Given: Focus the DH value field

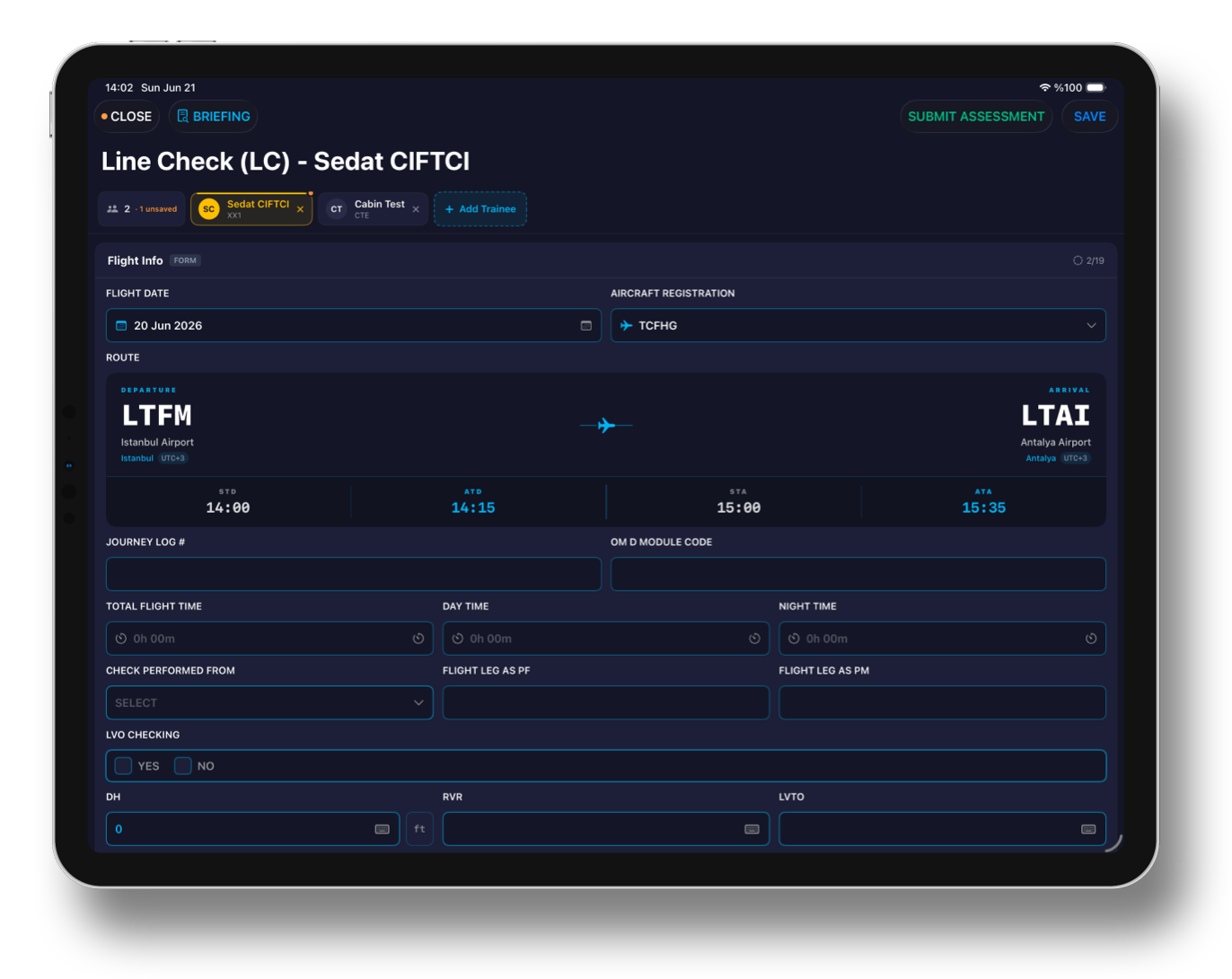Looking at the screenshot, I should point(253,829).
